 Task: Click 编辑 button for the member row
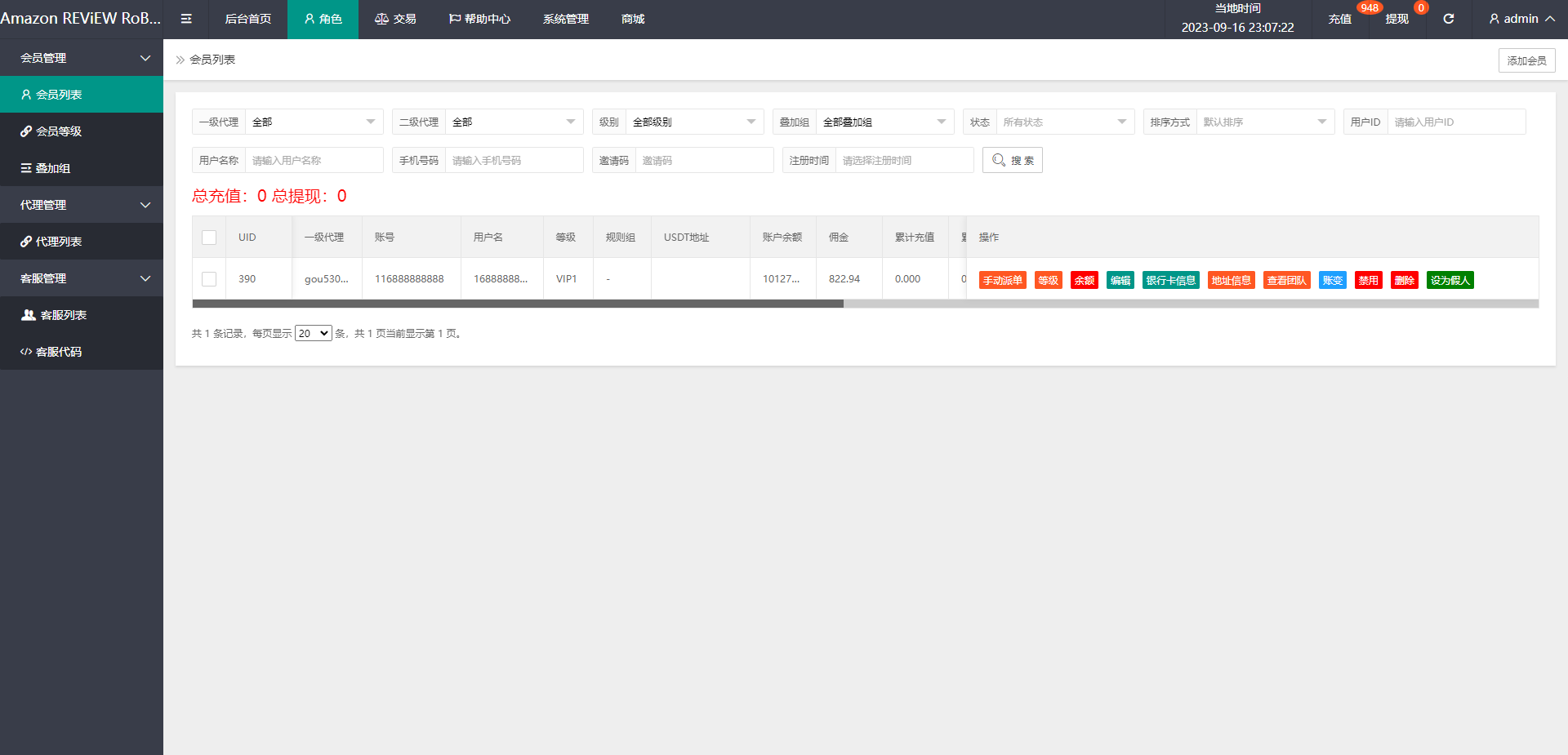click(x=1120, y=280)
